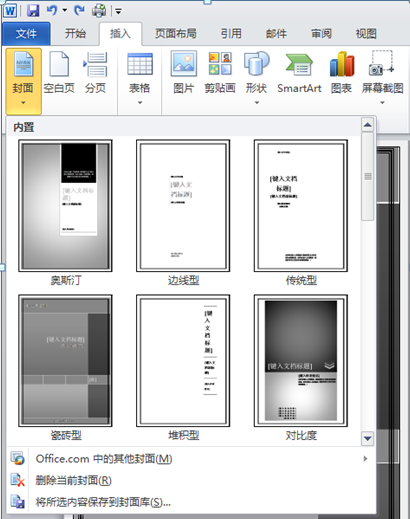Expand the Office.com covers submenu arrow
The width and height of the screenshot is (410, 519).
365,459
